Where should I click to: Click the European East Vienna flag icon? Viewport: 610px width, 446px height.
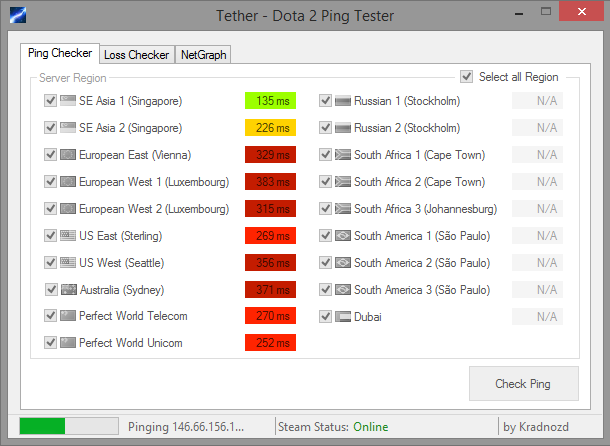68,155
